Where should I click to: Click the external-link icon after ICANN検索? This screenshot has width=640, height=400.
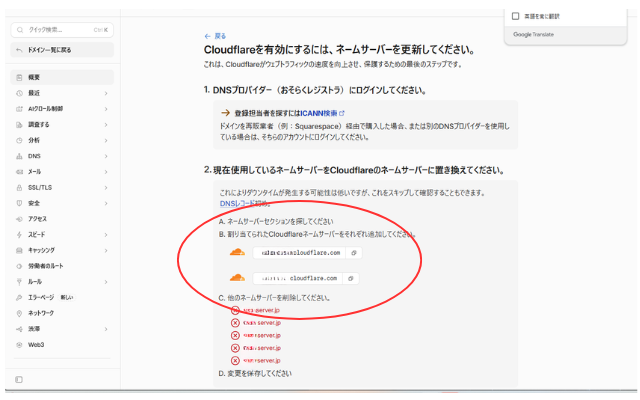coord(342,113)
